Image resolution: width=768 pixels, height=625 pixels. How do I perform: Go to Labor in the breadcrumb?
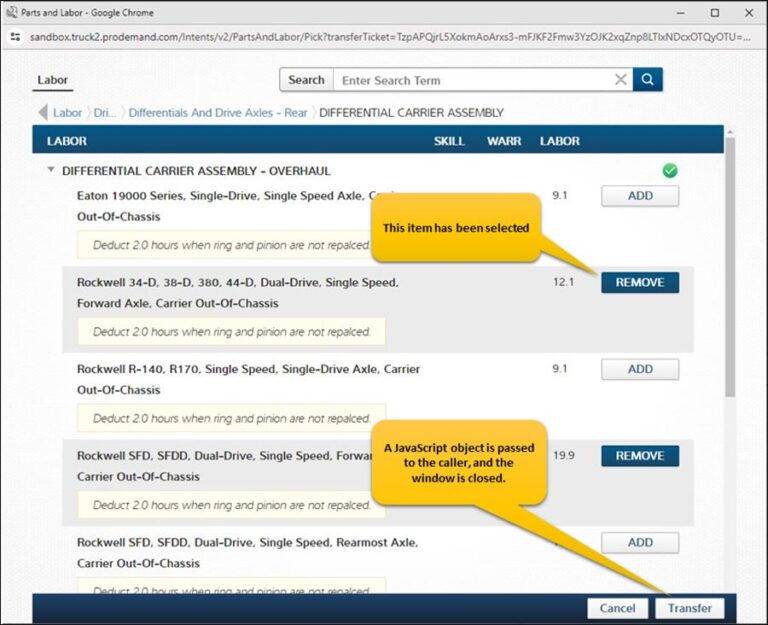pos(68,113)
